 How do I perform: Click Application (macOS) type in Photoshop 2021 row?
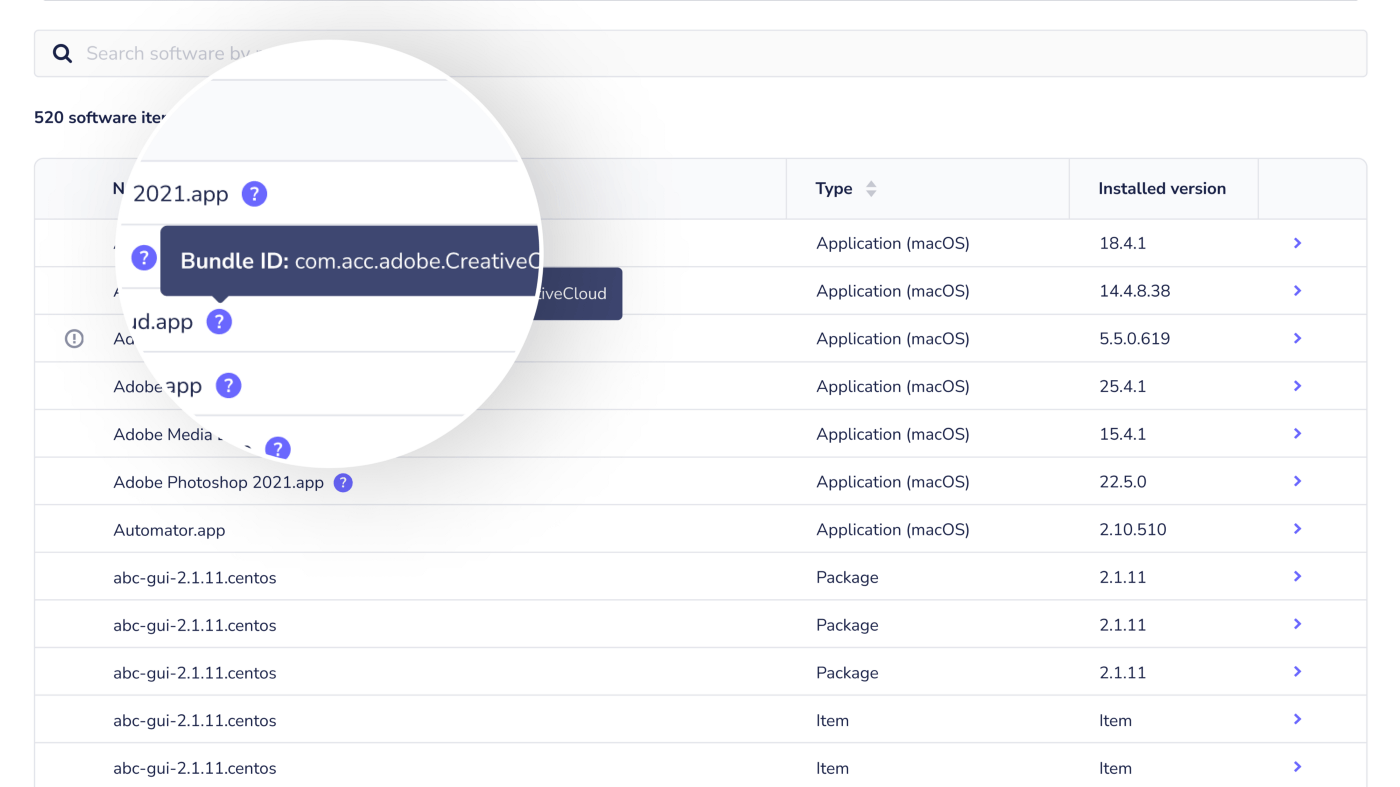[x=893, y=482]
